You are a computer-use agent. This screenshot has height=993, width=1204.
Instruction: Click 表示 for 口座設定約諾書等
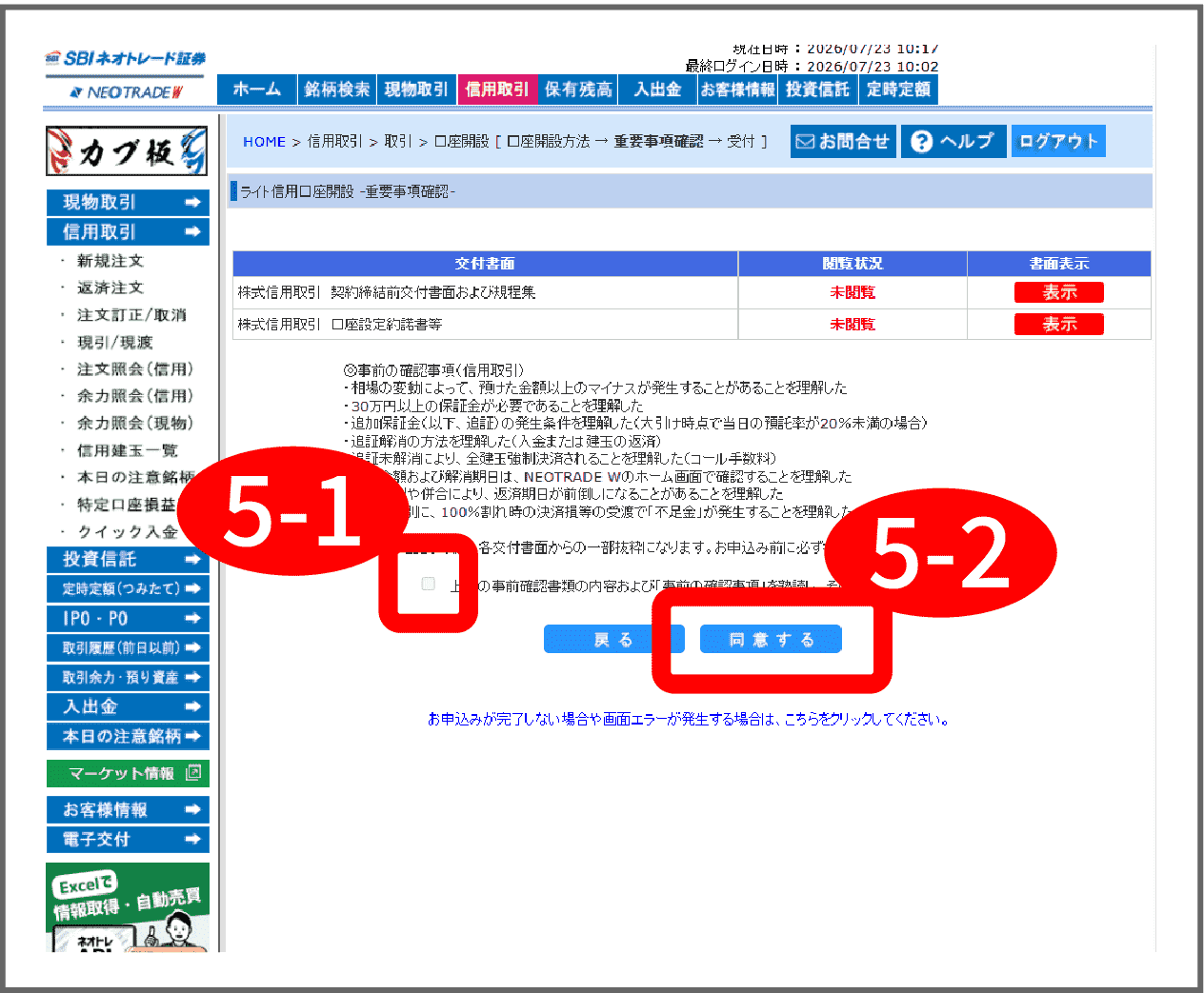(1059, 324)
